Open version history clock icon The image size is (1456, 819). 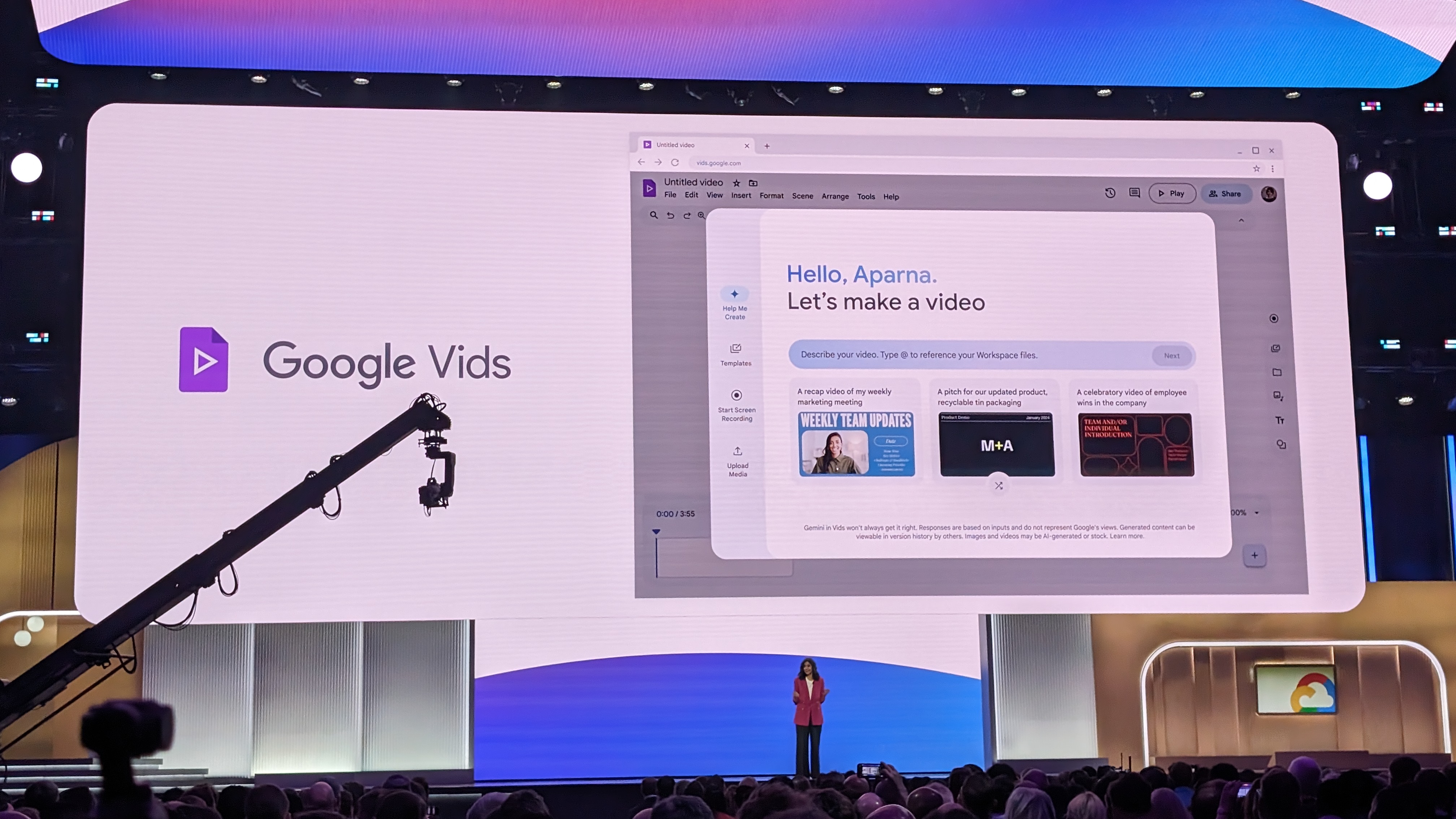[x=1110, y=193]
